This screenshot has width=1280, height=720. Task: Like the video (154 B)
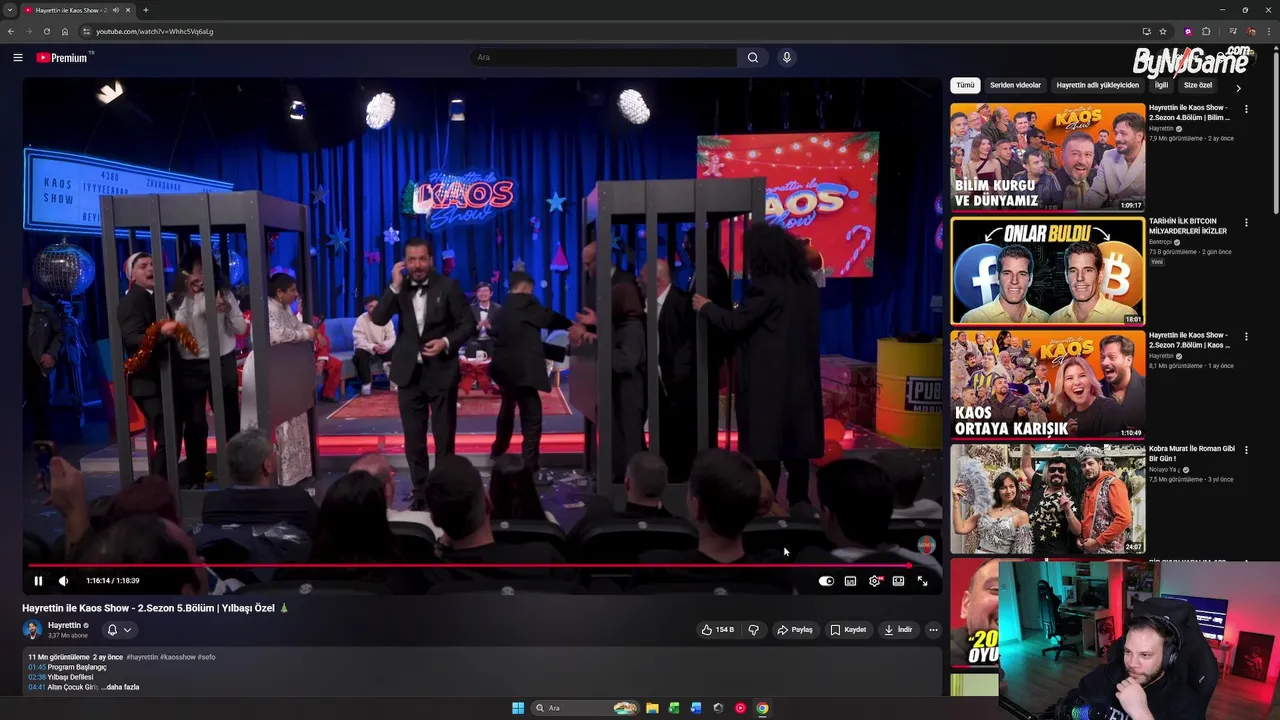(x=717, y=630)
